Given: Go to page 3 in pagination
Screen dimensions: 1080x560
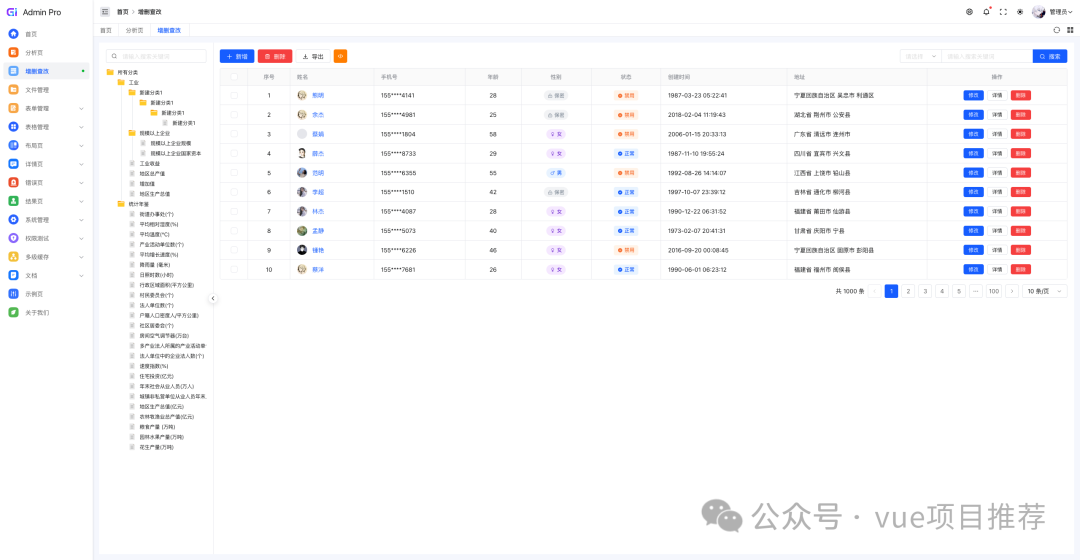Looking at the screenshot, I should pyautogui.click(x=925, y=291).
